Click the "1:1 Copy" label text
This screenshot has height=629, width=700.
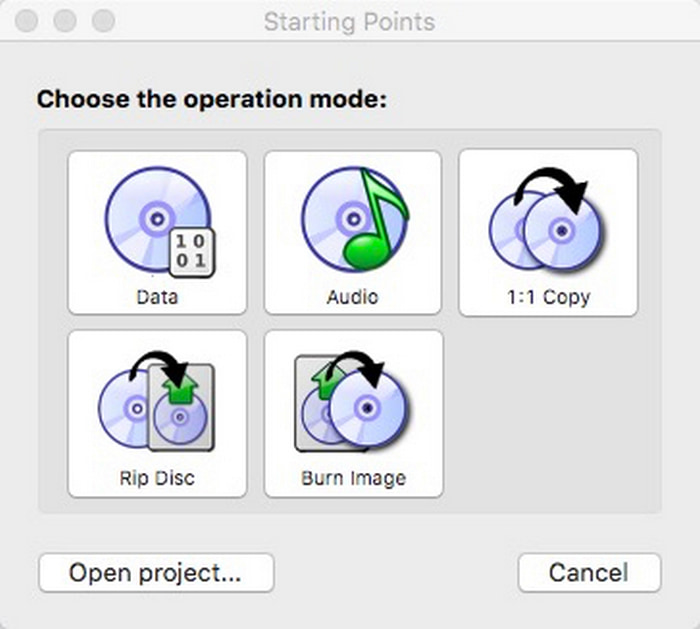point(547,297)
